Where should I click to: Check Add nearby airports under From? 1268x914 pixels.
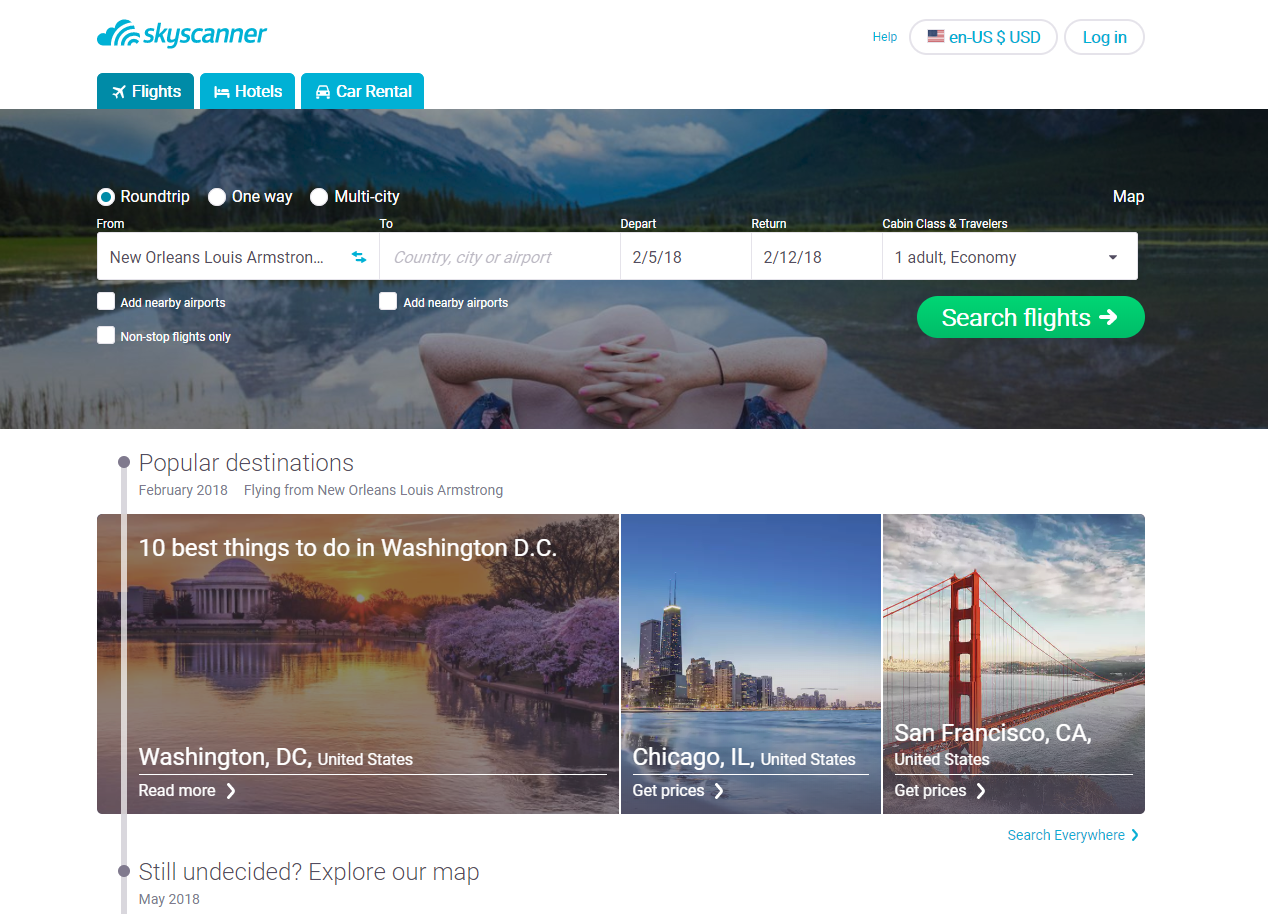tap(106, 301)
